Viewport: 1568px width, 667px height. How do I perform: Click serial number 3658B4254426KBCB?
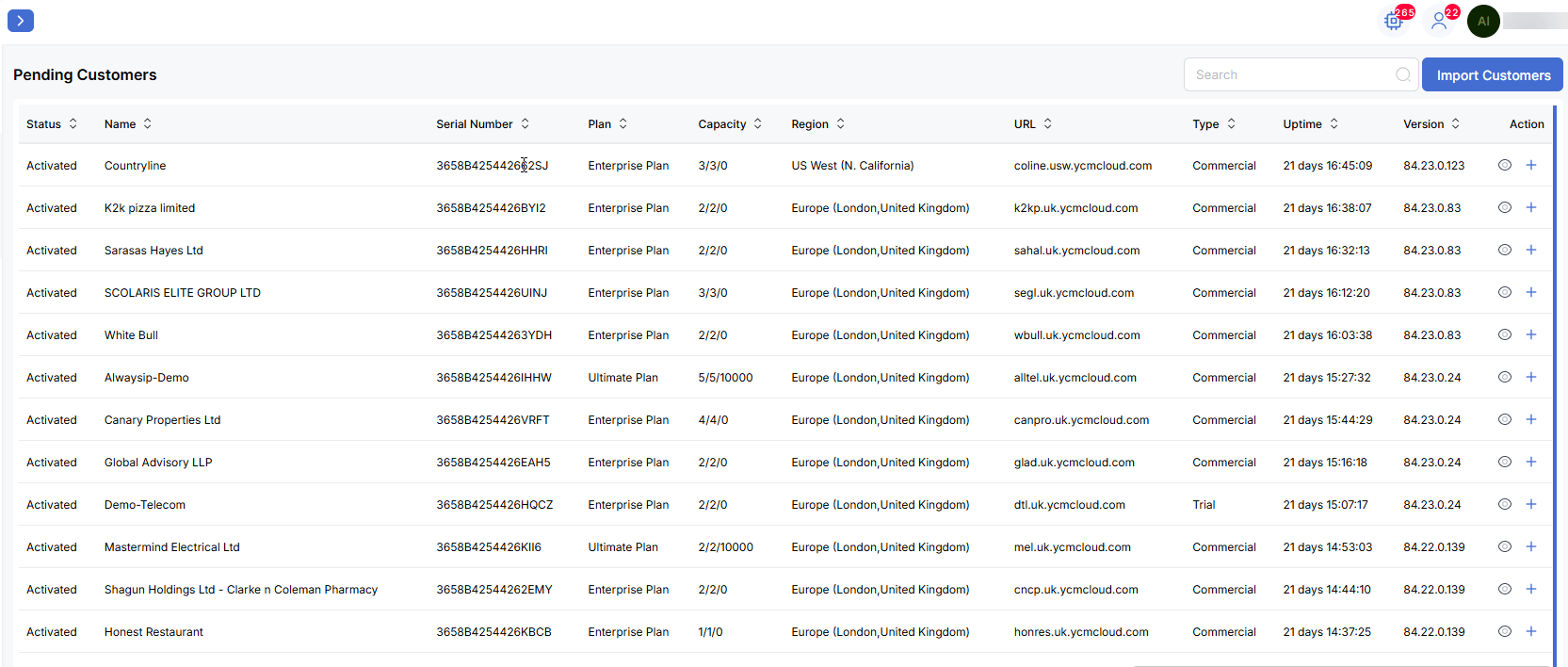(493, 632)
